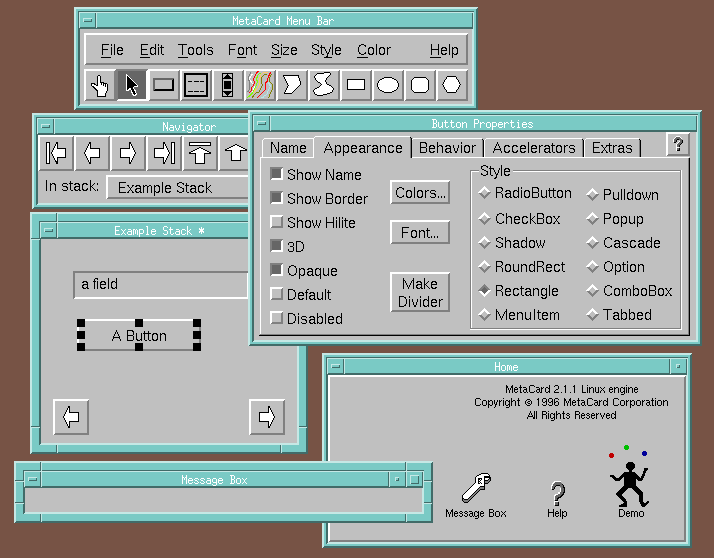The width and height of the screenshot is (714, 558).
Task: Open the Color menu
Action: click(x=374, y=50)
